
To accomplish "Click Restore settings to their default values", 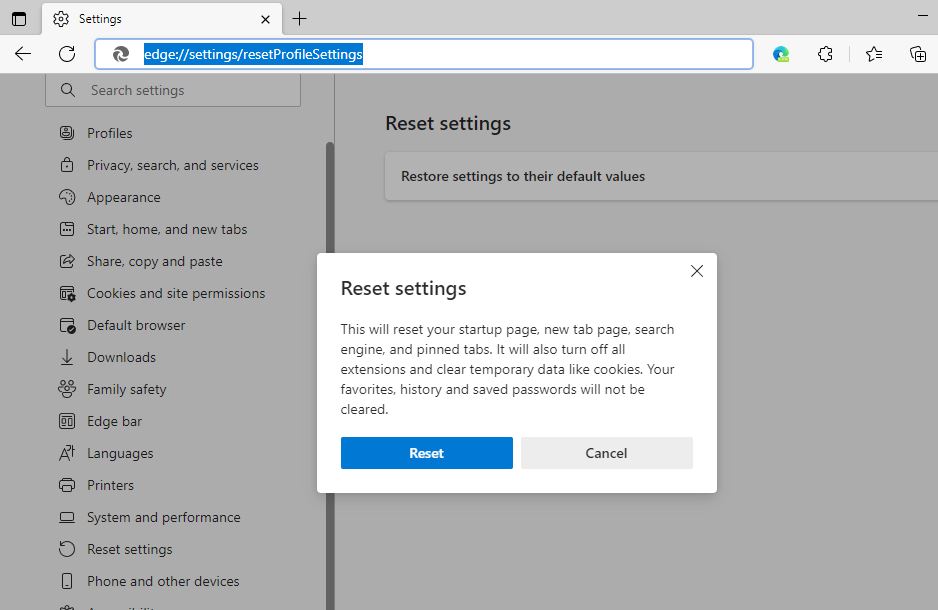I will point(522,176).
